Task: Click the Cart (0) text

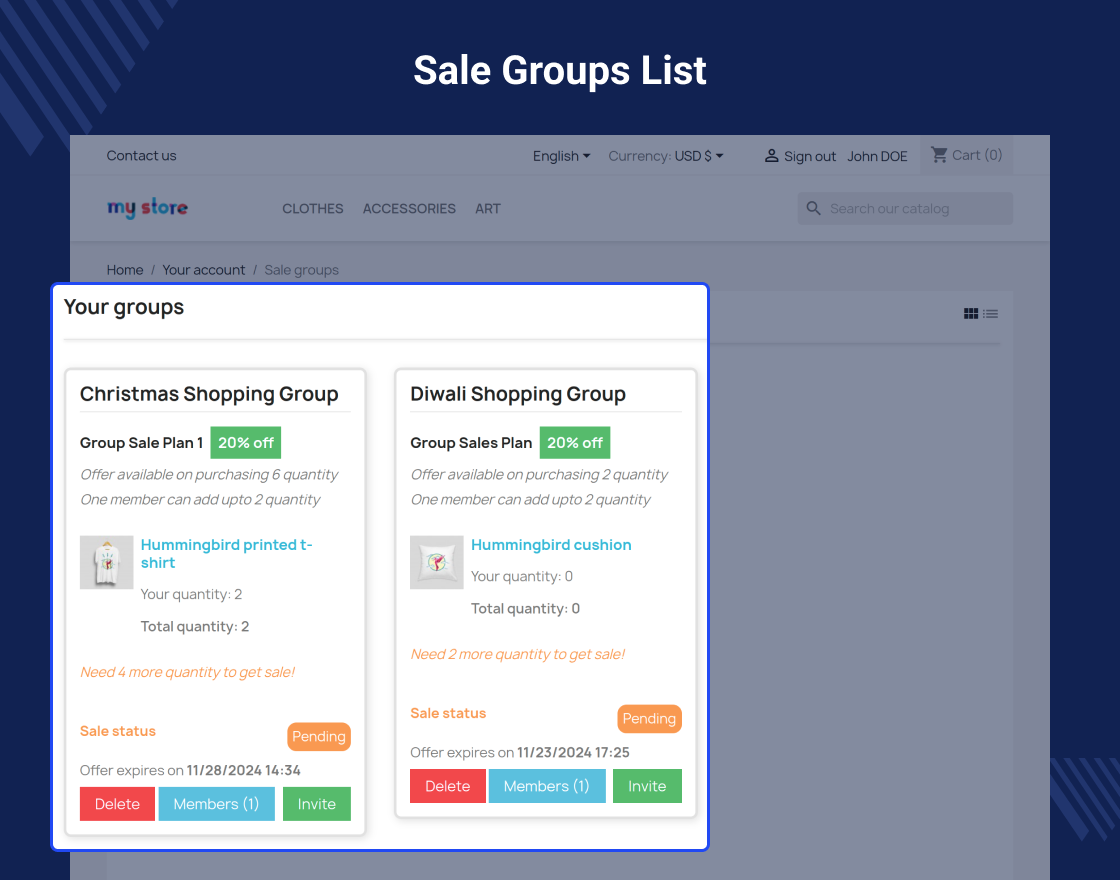Action: (977, 155)
